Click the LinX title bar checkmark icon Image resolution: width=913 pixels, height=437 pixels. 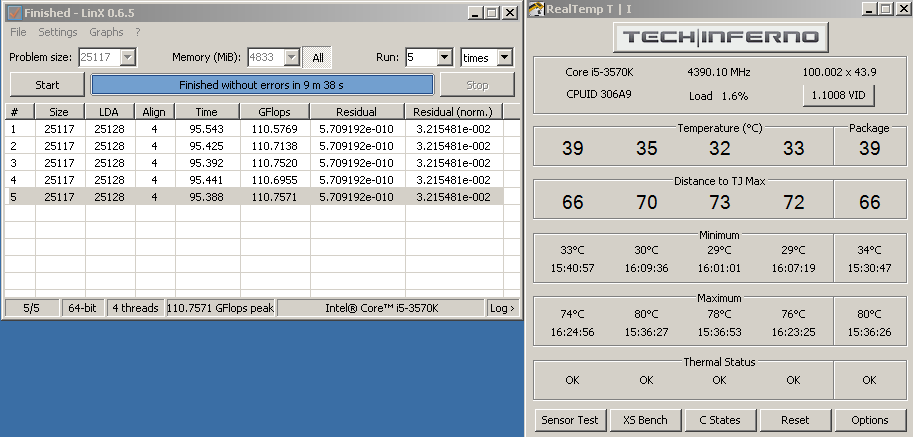click(15, 12)
